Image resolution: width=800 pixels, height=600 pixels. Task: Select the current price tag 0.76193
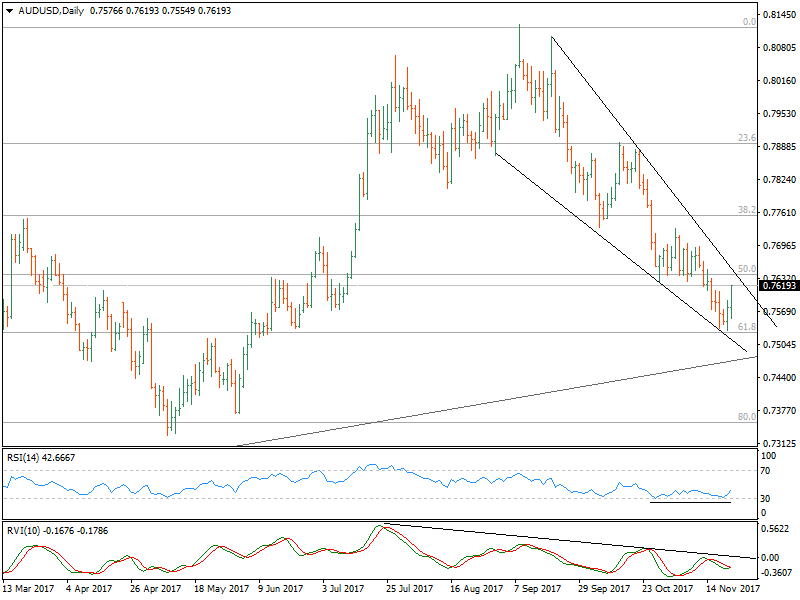[x=779, y=286]
